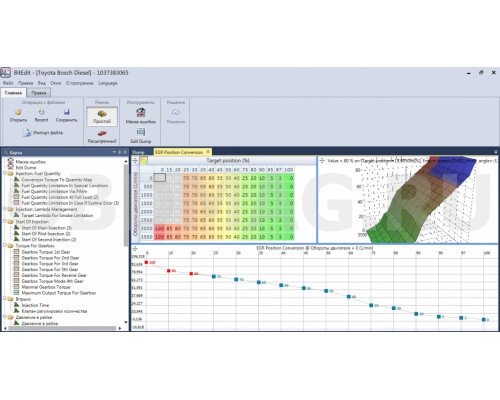Collapse the Давление в рейке folder
Image resolution: width=500 pixels, height=400 pixels.
pos(5,317)
